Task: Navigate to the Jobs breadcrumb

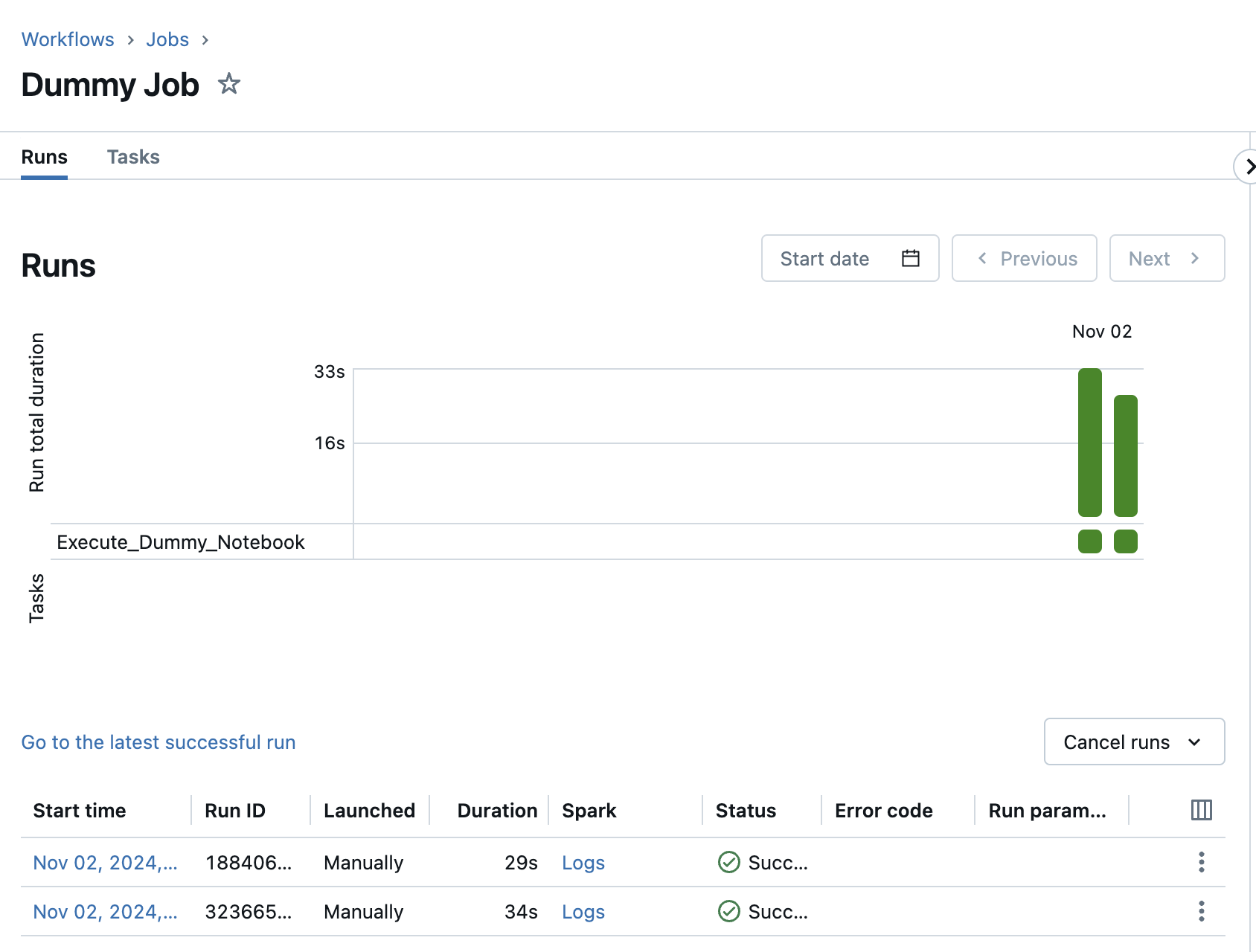Action: 167,39
